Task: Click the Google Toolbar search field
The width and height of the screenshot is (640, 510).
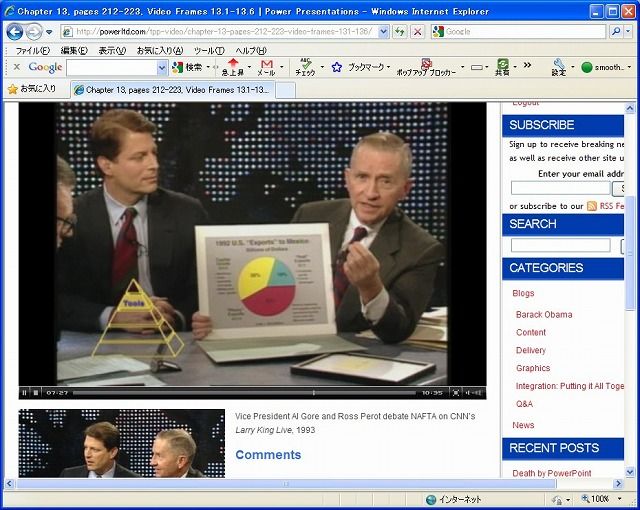Action: [x=112, y=68]
